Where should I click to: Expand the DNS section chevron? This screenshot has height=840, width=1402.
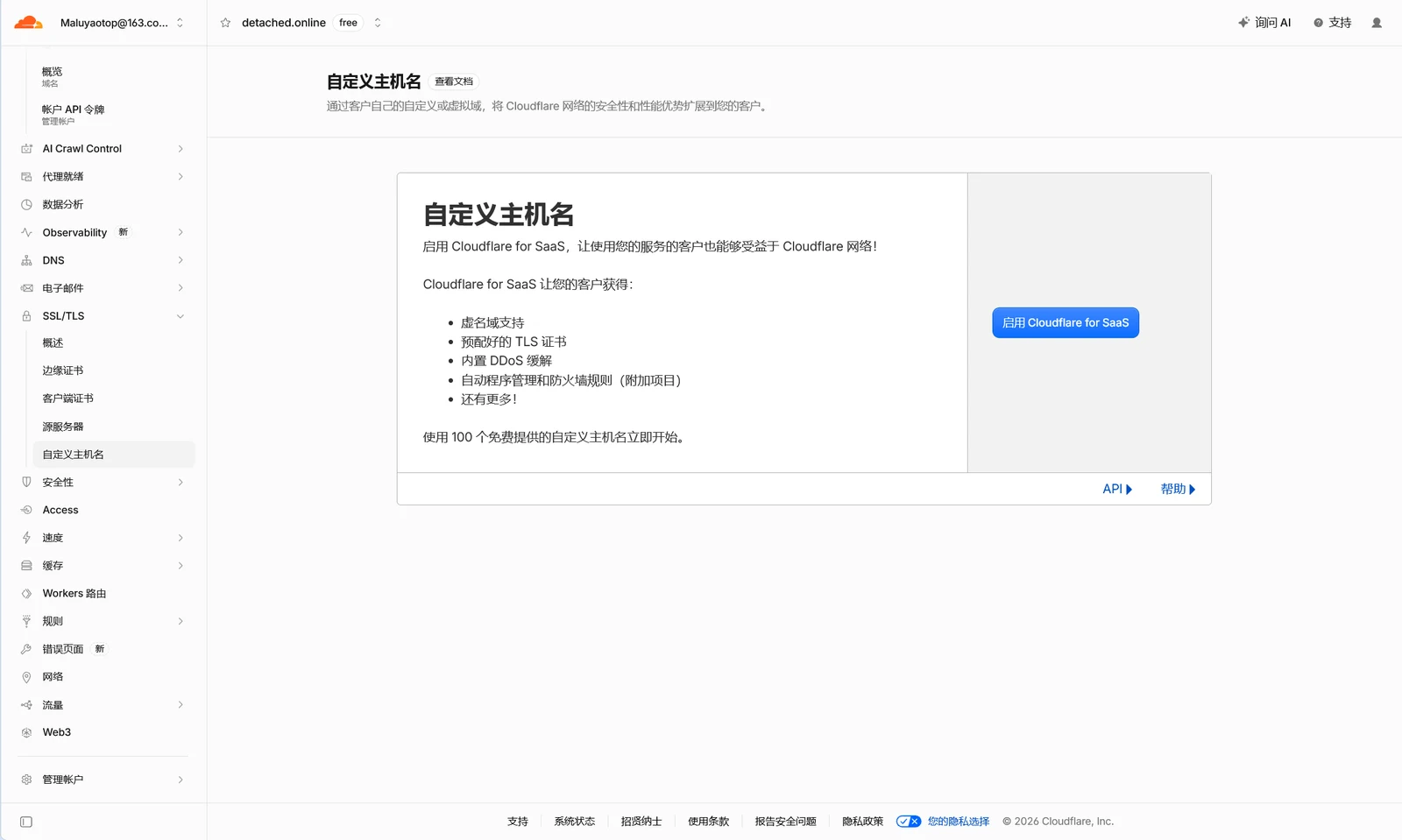(181, 260)
